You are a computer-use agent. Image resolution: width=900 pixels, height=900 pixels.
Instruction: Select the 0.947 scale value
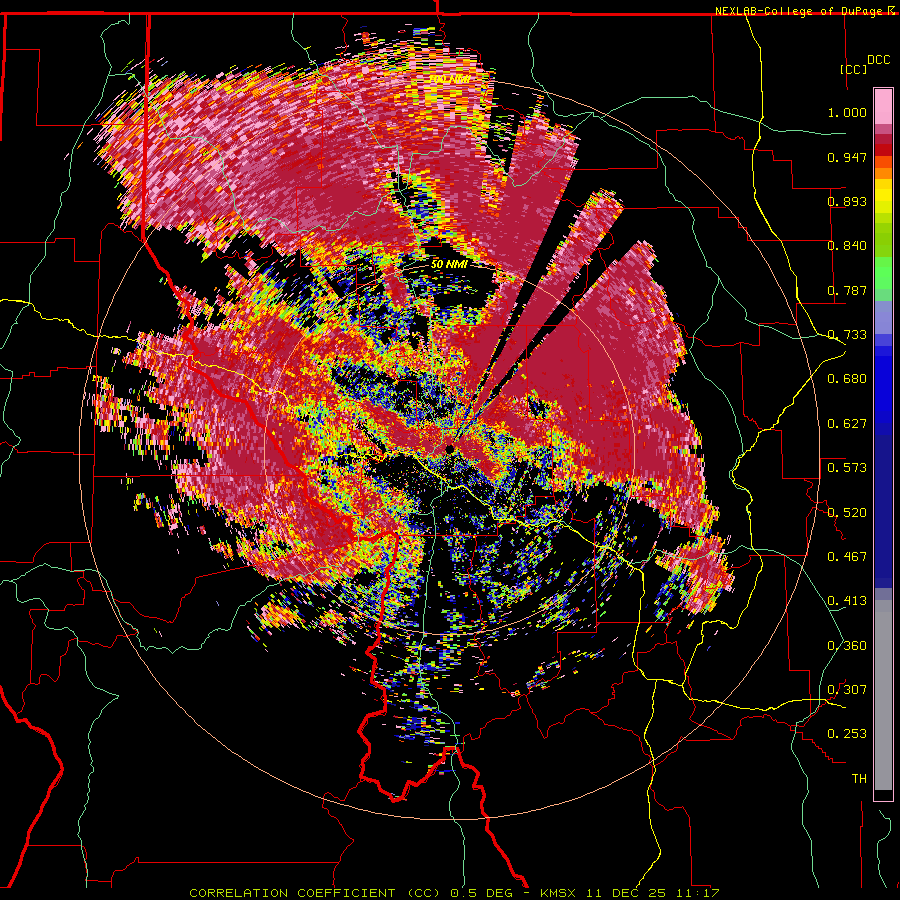click(847, 157)
